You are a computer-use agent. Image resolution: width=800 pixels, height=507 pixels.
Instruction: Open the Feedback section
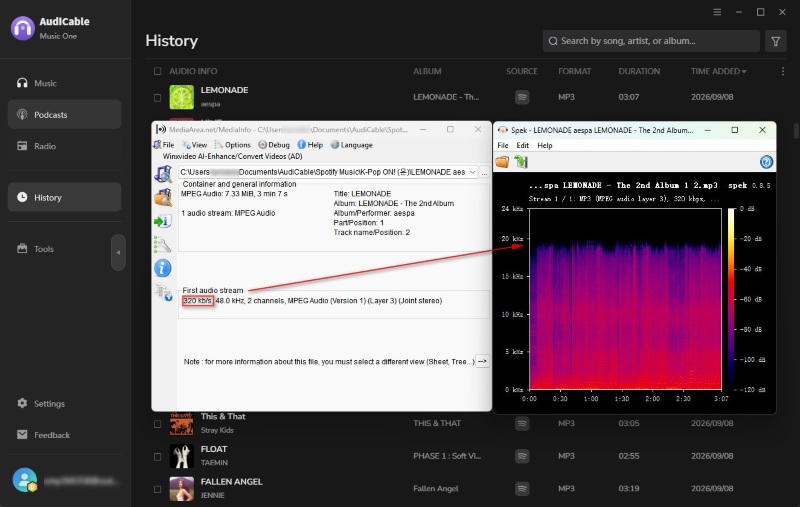(x=64, y=435)
